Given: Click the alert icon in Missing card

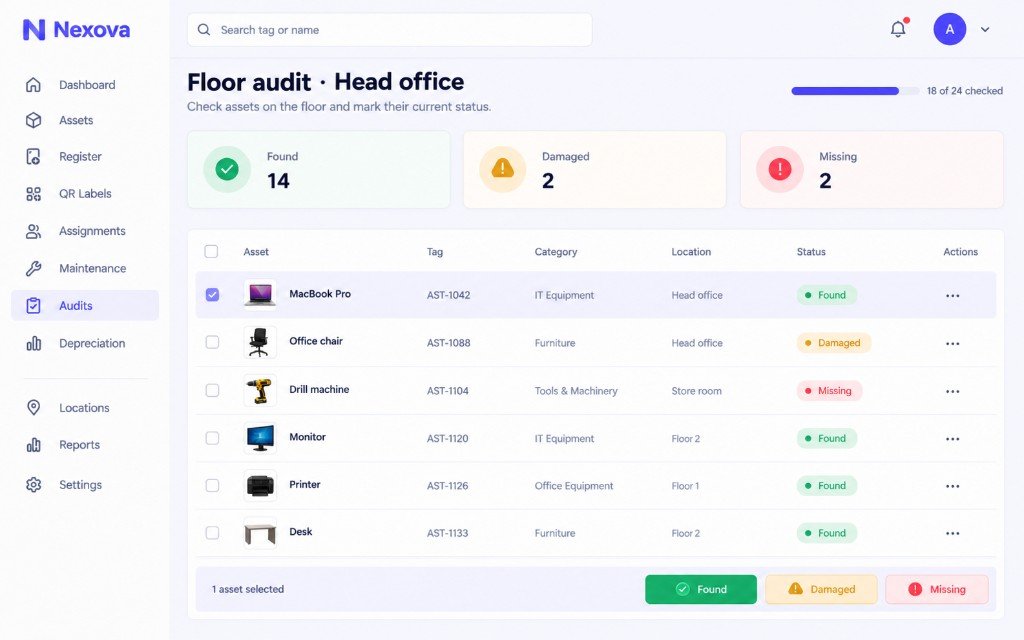Looking at the screenshot, I should click(x=779, y=169).
